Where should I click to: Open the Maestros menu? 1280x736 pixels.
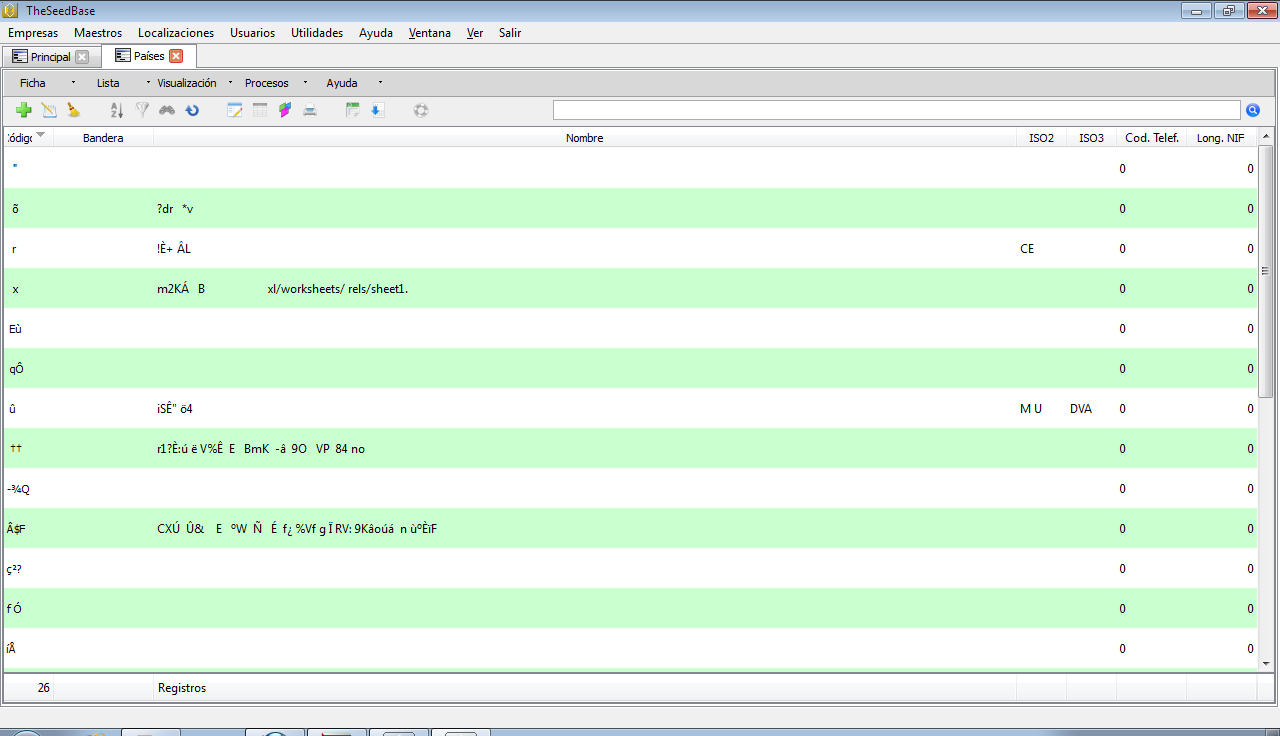click(x=98, y=33)
